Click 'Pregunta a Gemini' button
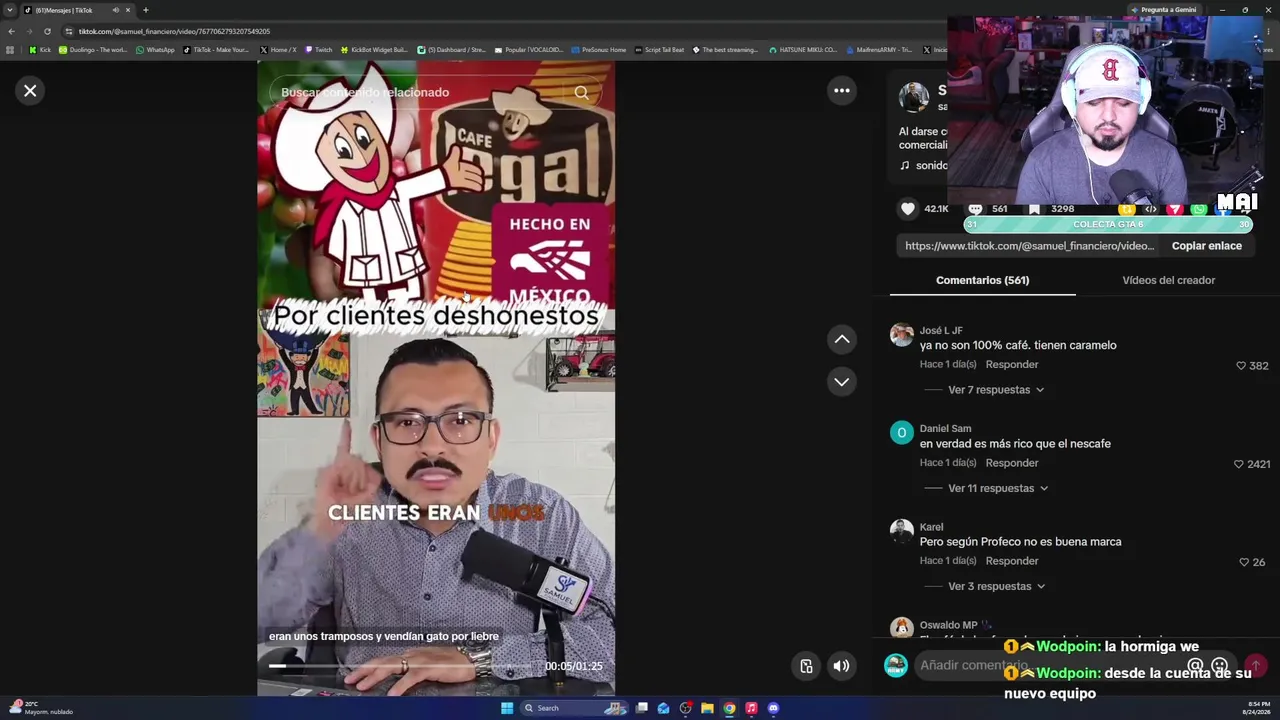 pyautogui.click(x=1163, y=10)
